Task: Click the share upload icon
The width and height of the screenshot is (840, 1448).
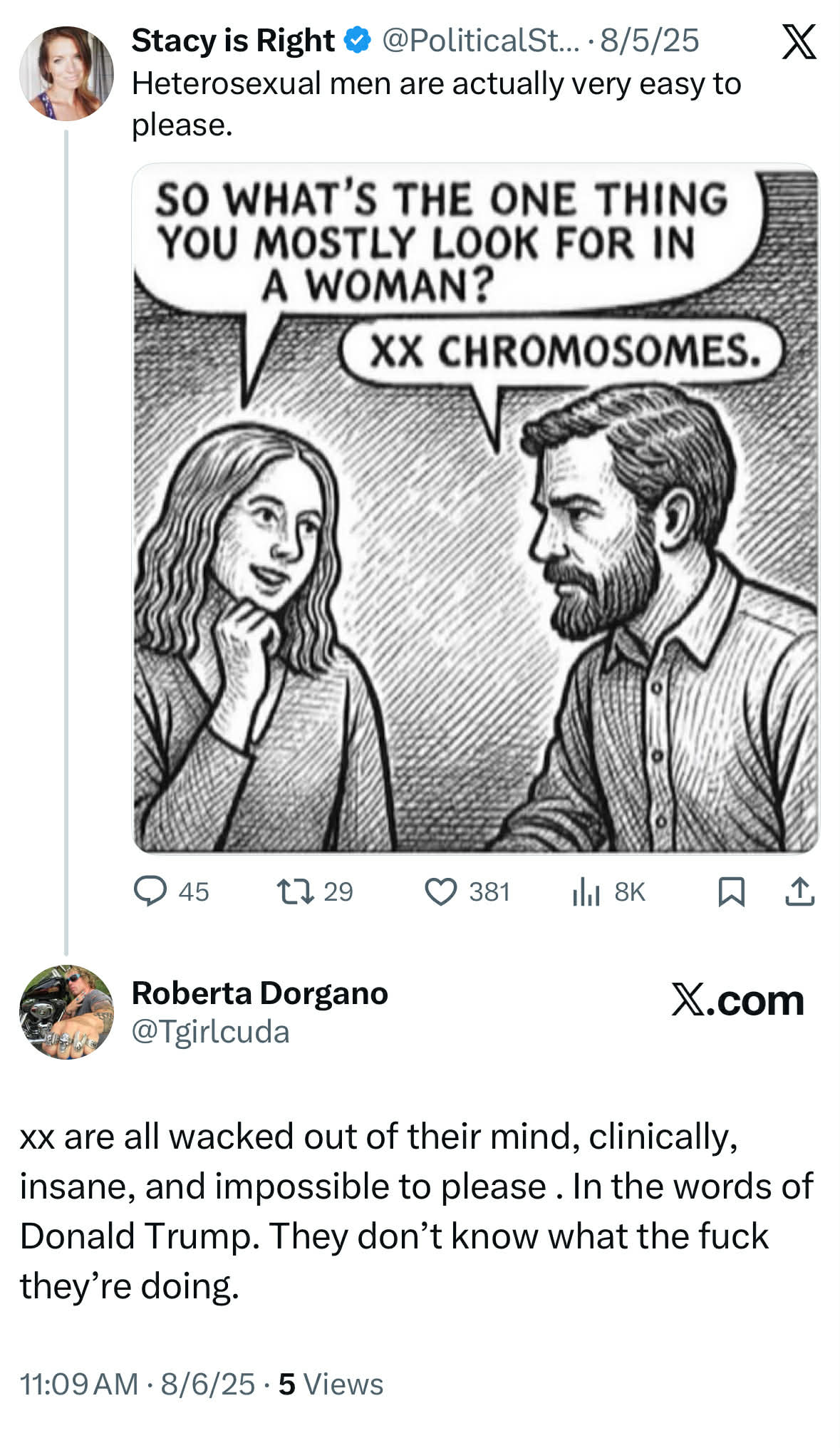Action: (x=799, y=891)
